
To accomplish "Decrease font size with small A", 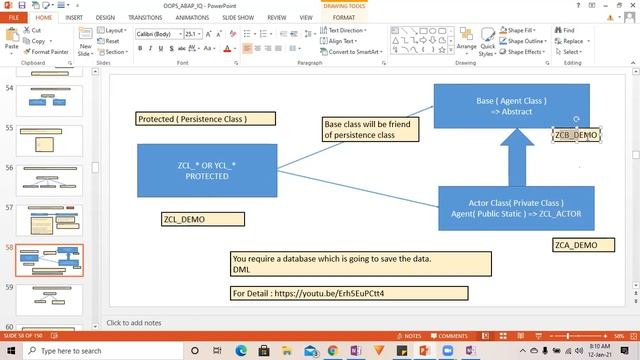I will tap(219, 34).
